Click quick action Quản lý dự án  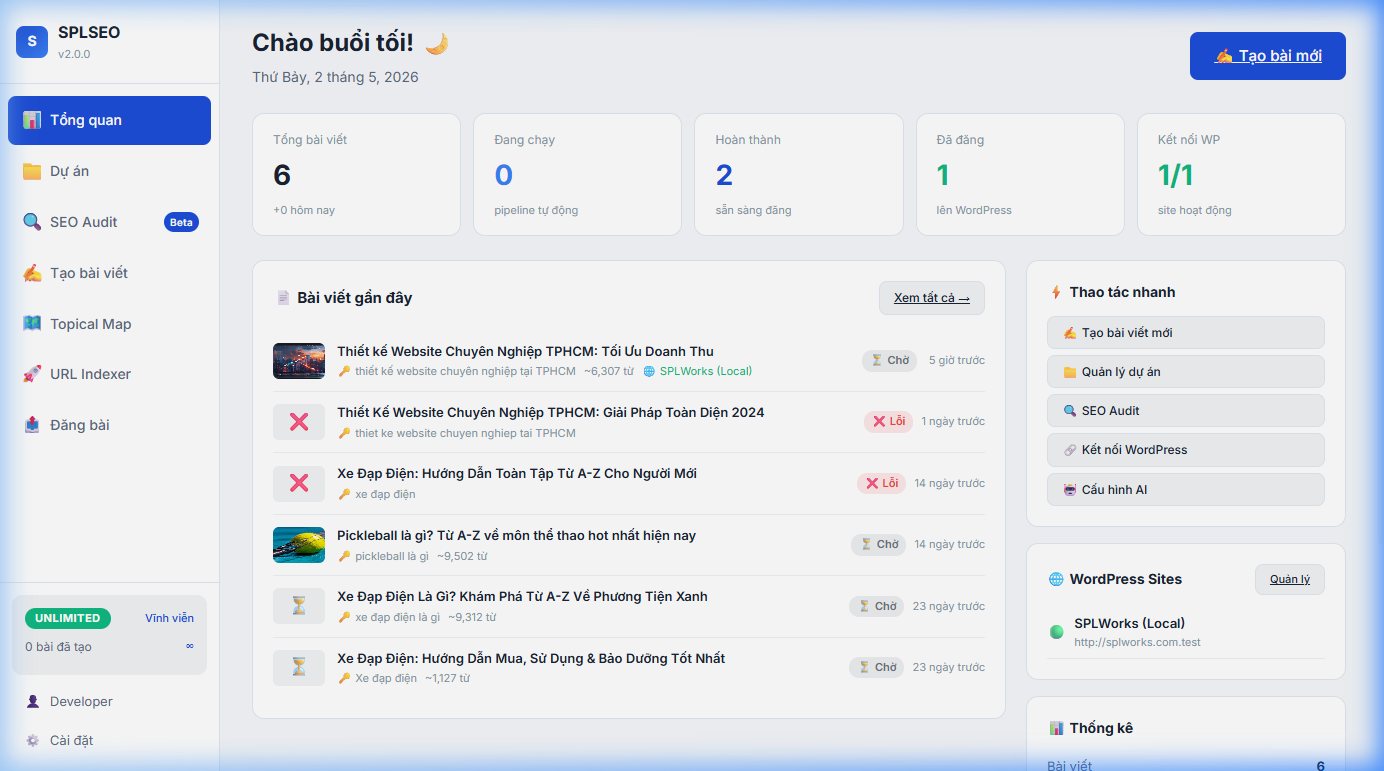click(x=1185, y=371)
